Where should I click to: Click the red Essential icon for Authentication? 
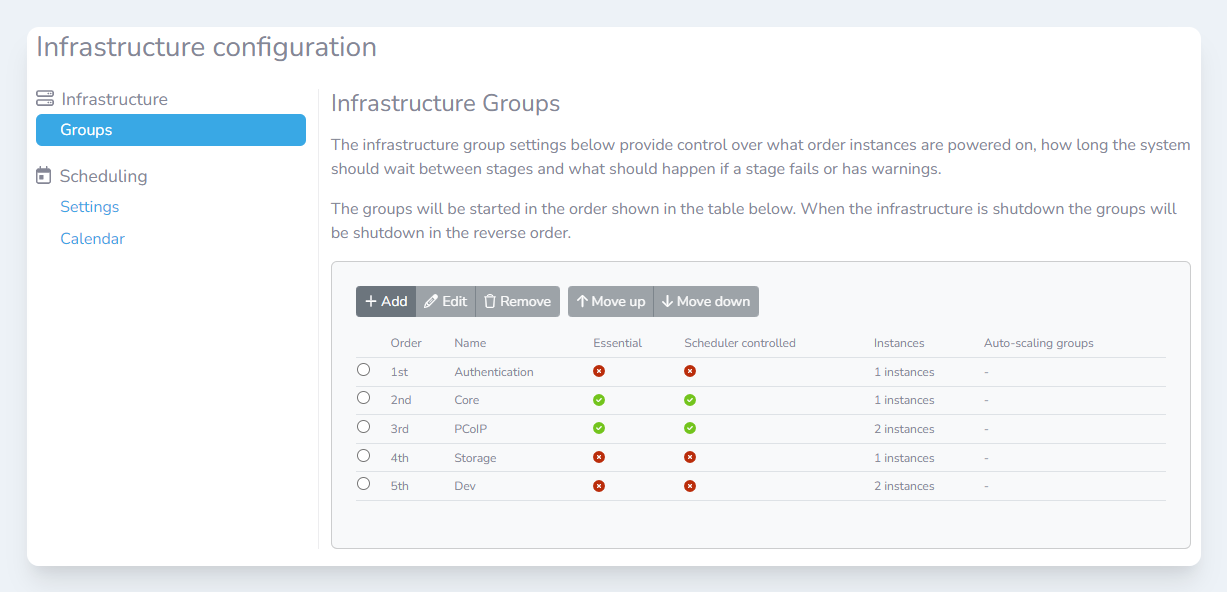[599, 371]
